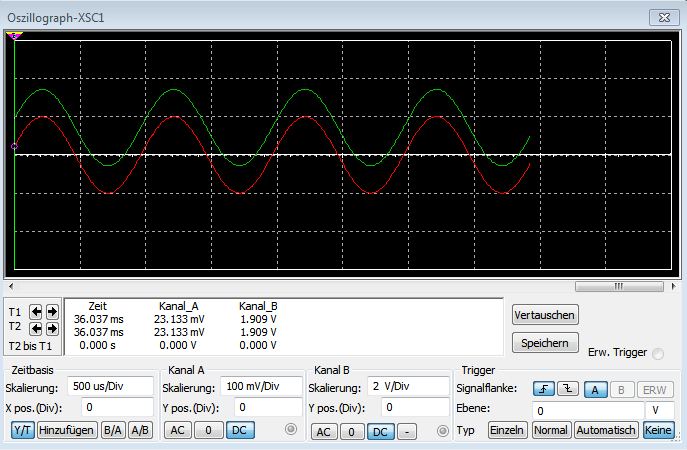
Task: Enable the Erw. Trigger radio button
Action: click(x=658, y=353)
